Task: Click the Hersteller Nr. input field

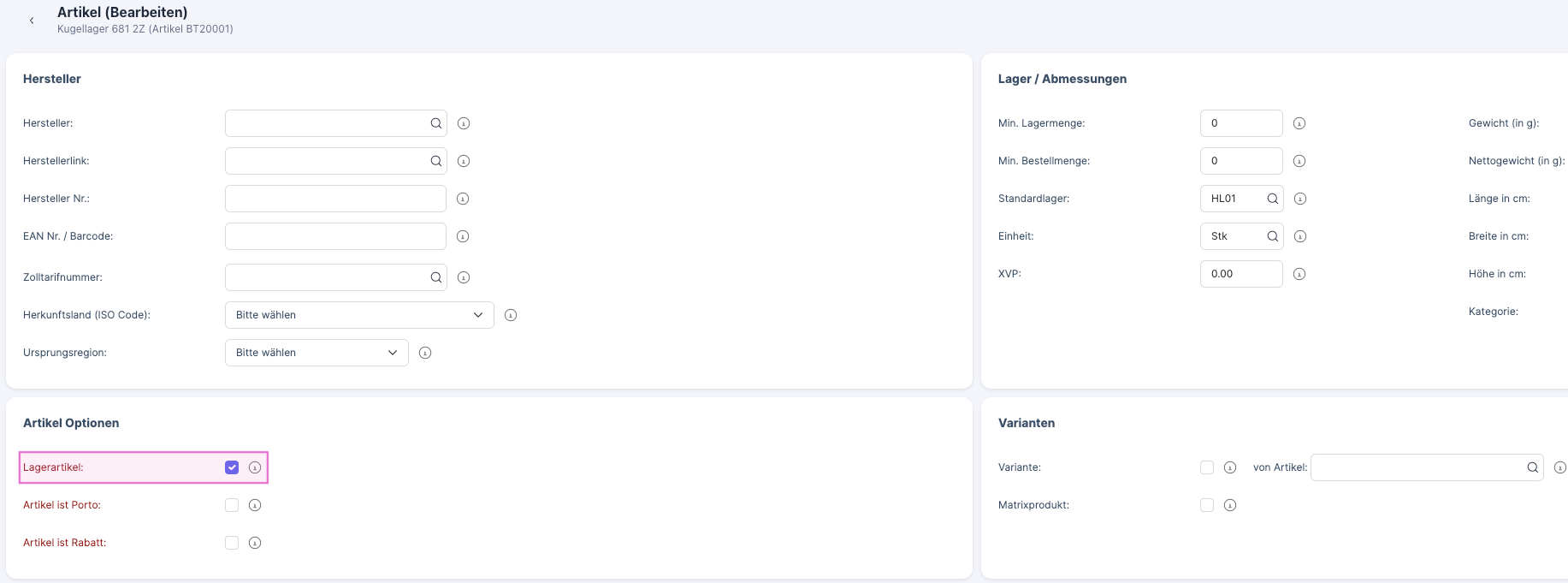Action: click(x=335, y=199)
